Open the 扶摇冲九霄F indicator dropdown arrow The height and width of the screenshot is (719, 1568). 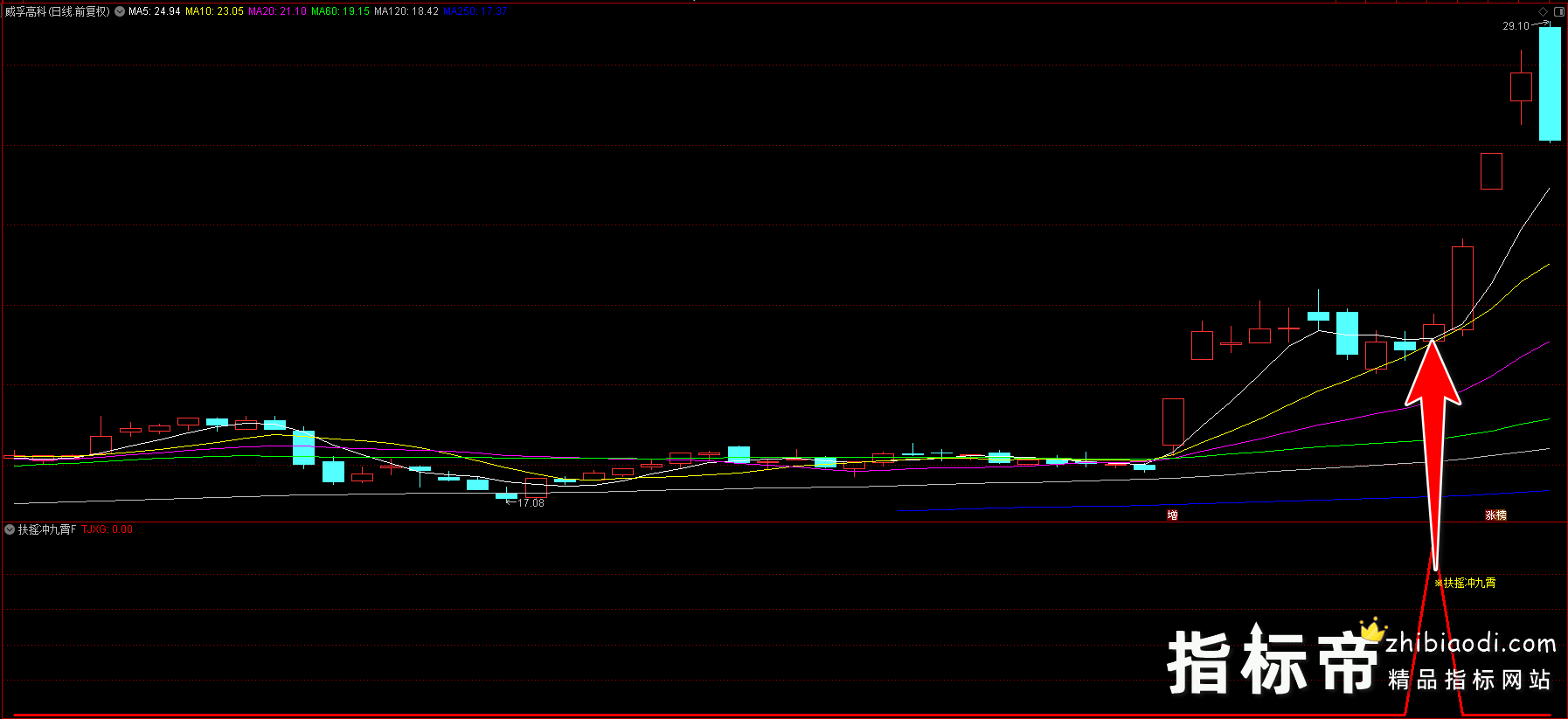(10, 529)
